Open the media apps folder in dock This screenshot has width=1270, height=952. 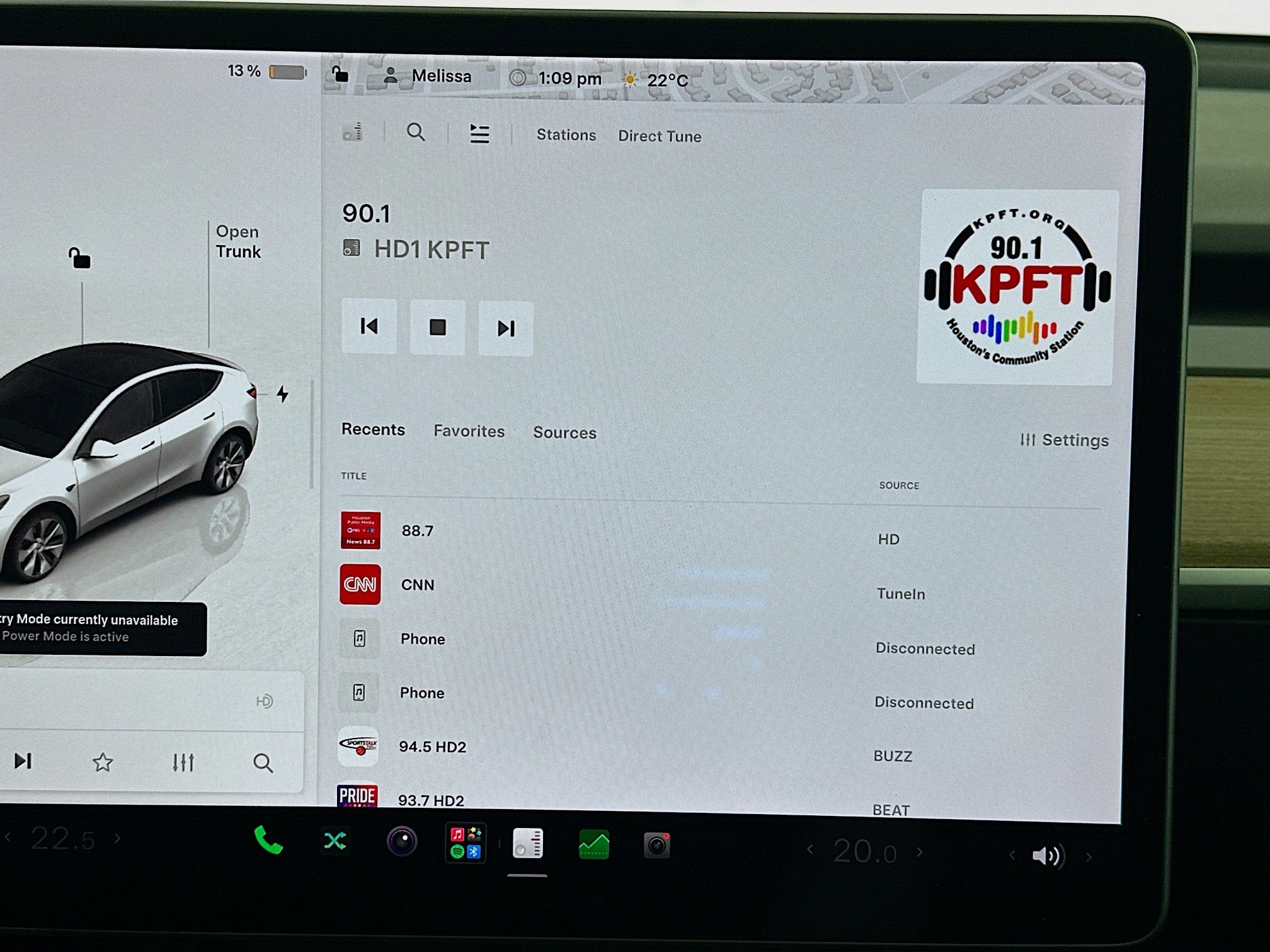(466, 843)
